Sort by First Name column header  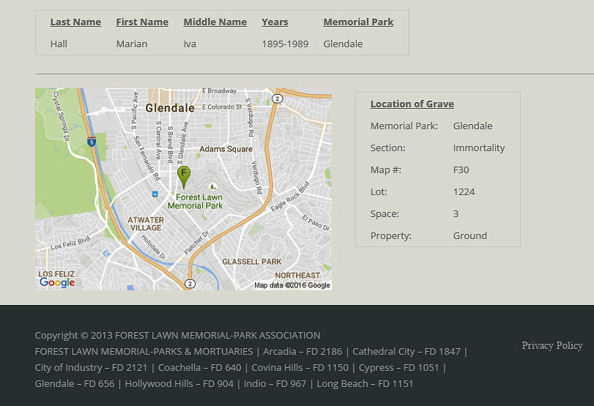coord(142,22)
